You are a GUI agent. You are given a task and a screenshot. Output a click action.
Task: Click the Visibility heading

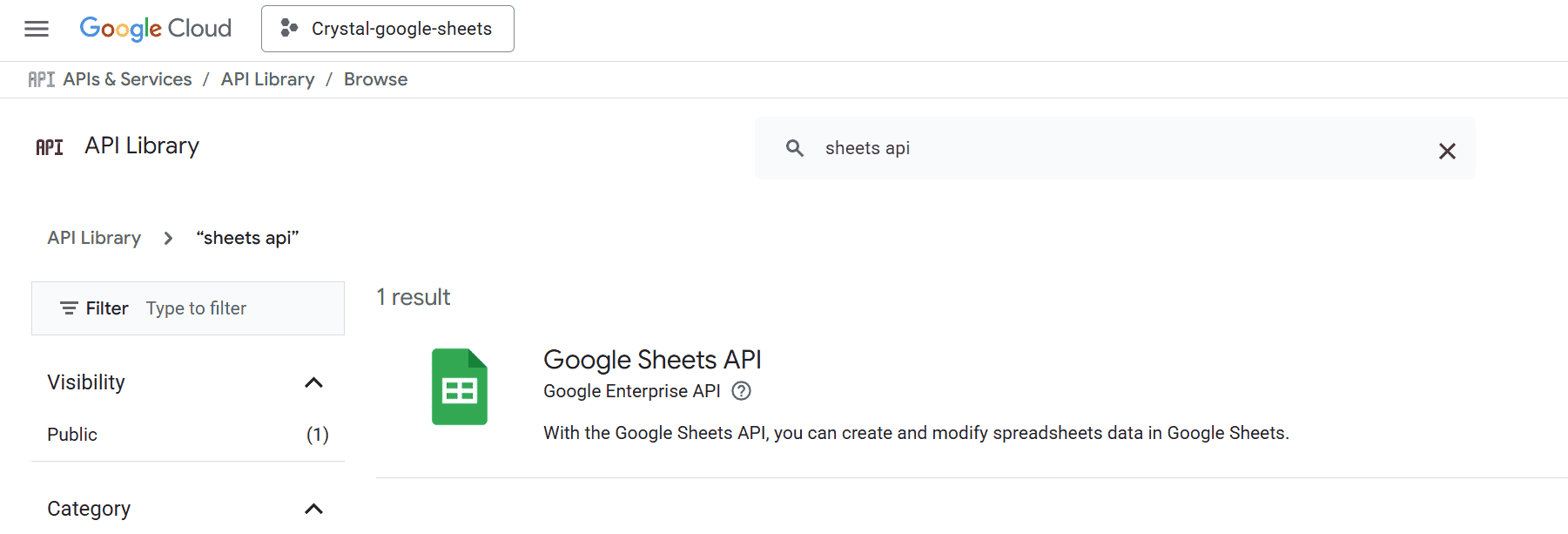(x=86, y=382)
